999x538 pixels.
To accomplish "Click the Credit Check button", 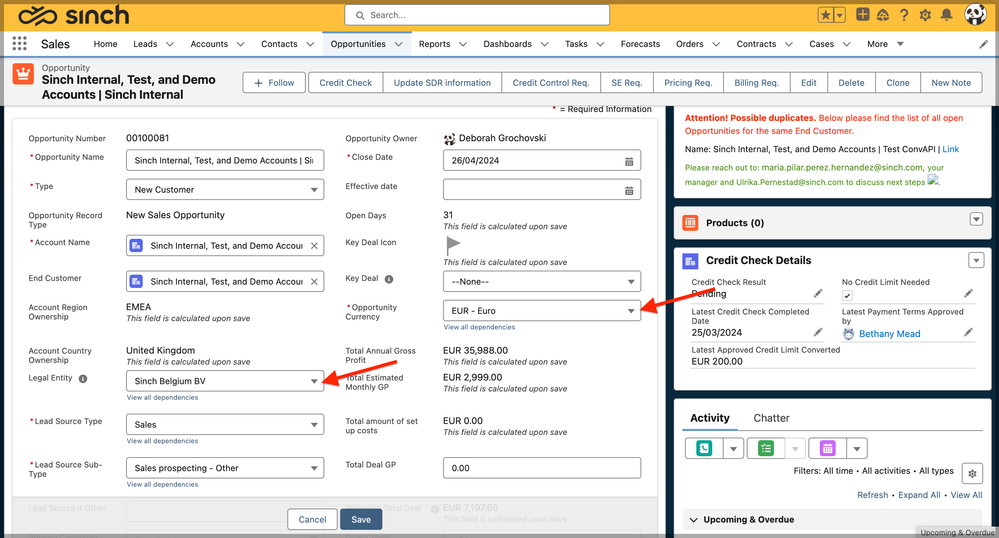I will [x=345, y=83].
